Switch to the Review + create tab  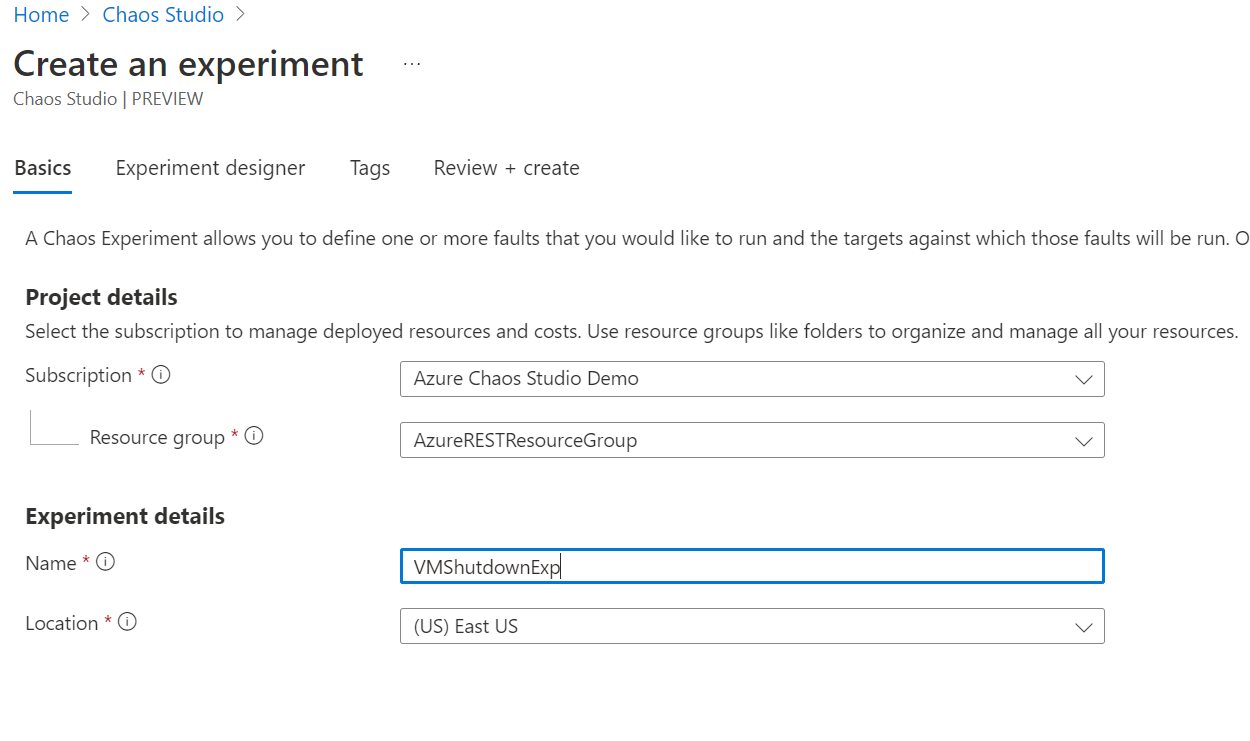(506, 167)
